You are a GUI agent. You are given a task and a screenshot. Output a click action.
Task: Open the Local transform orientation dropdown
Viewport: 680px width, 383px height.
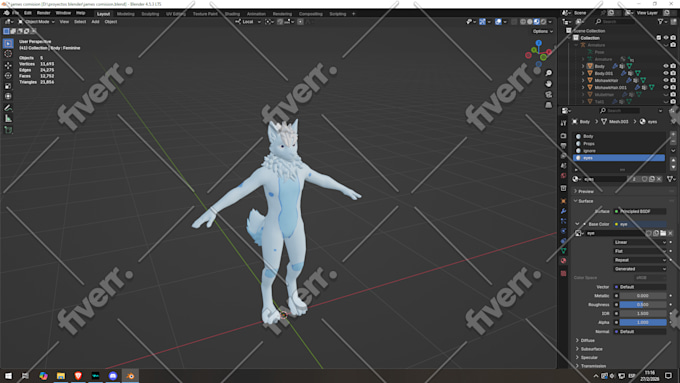tap(249, 22)
